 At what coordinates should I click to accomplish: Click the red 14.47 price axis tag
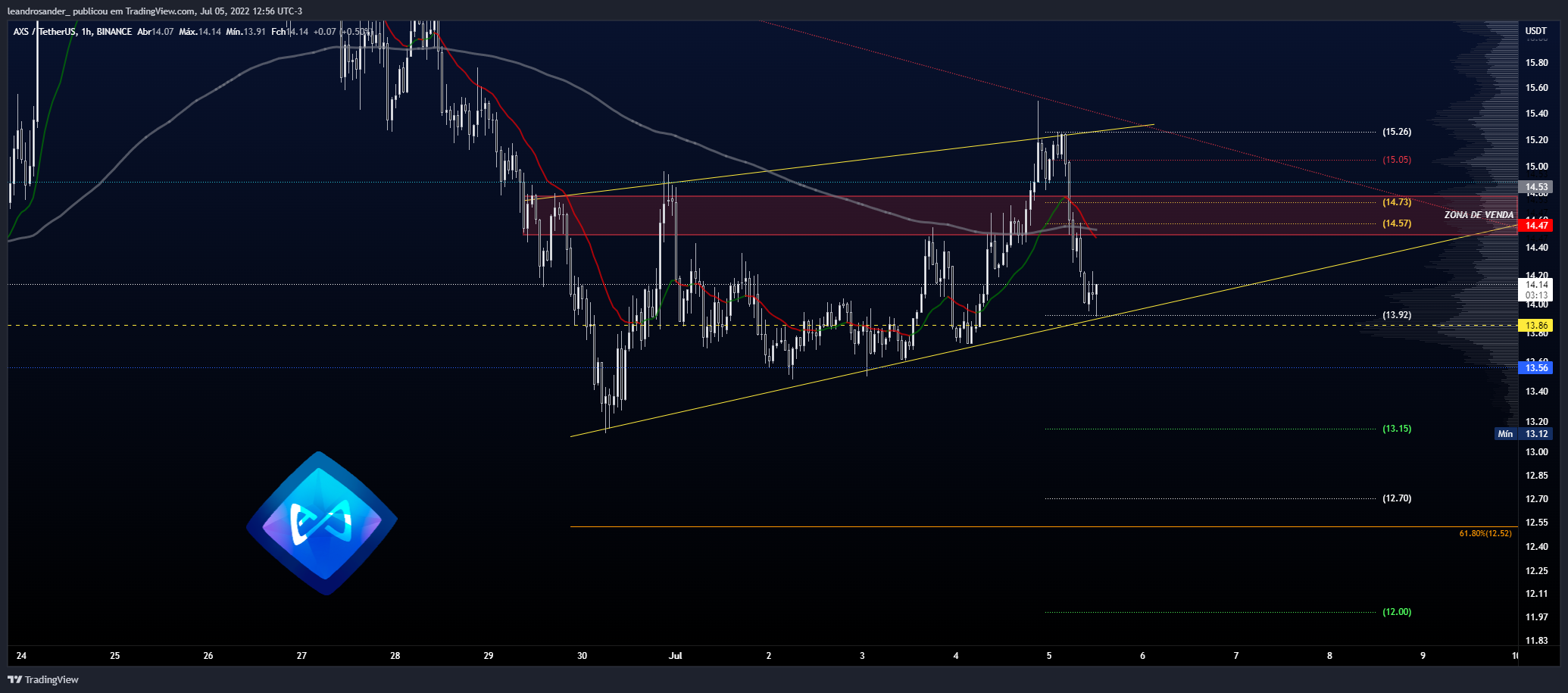coord(1536,226)
